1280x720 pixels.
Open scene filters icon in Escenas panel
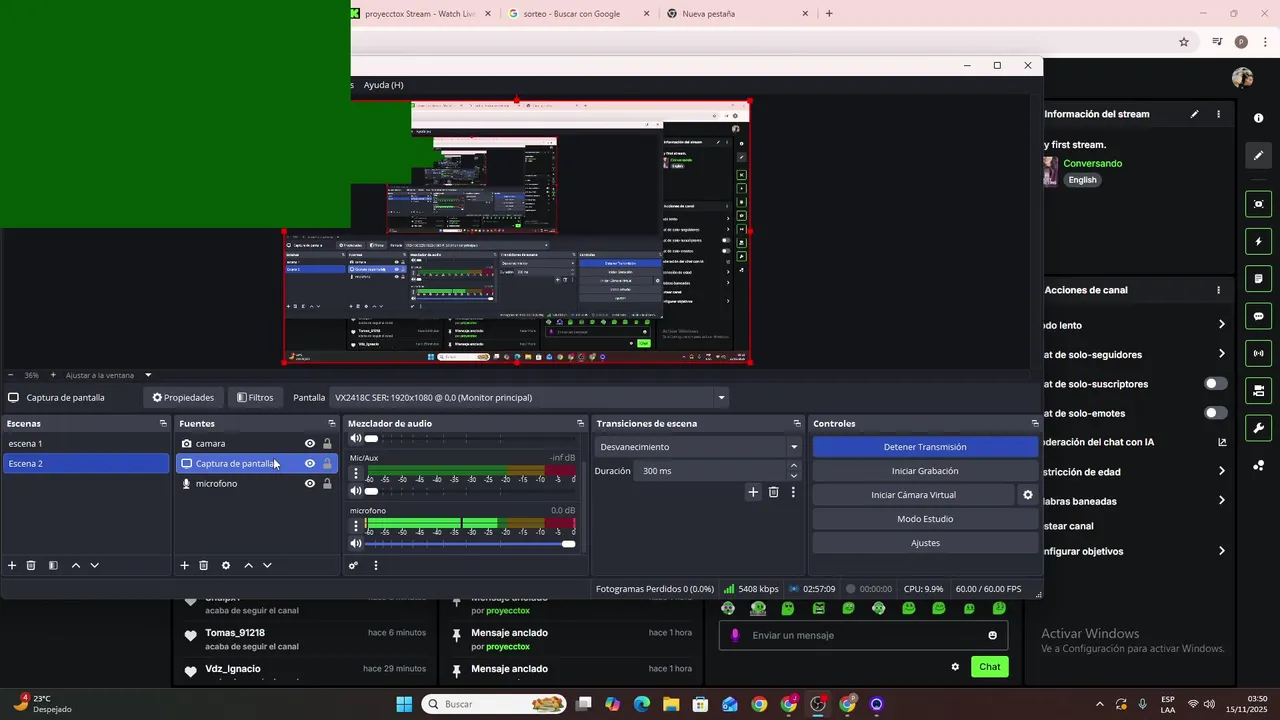pyautogui.click(x=53, y=565)
